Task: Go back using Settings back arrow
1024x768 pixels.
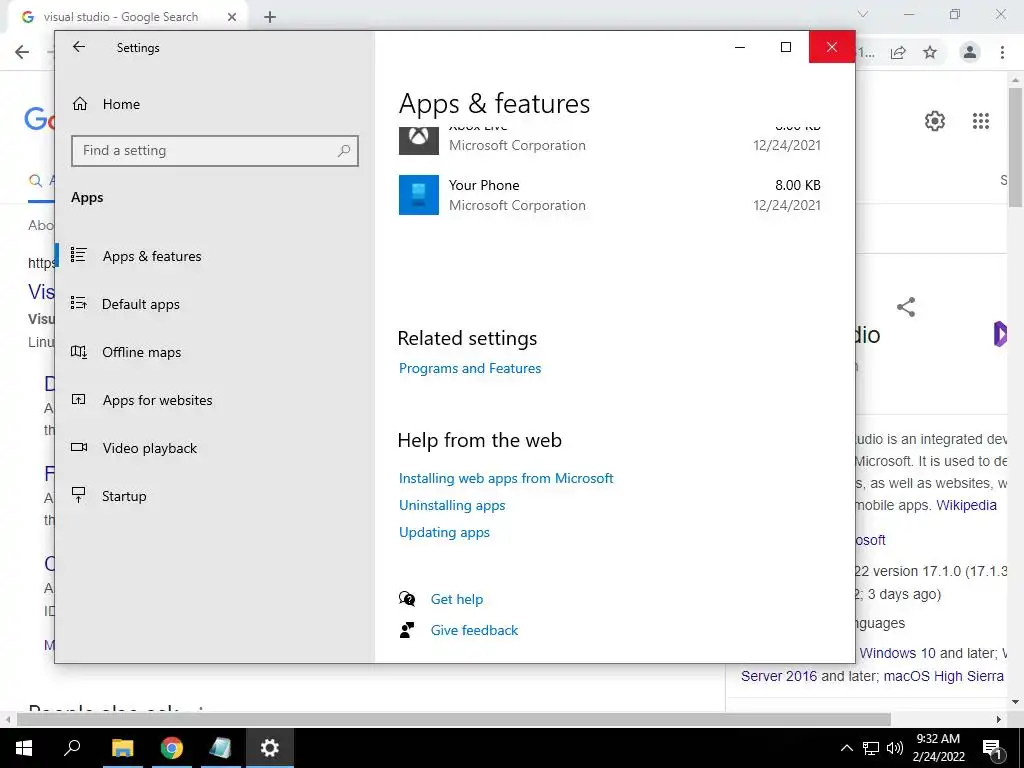Action: click(x=79, y=47)
